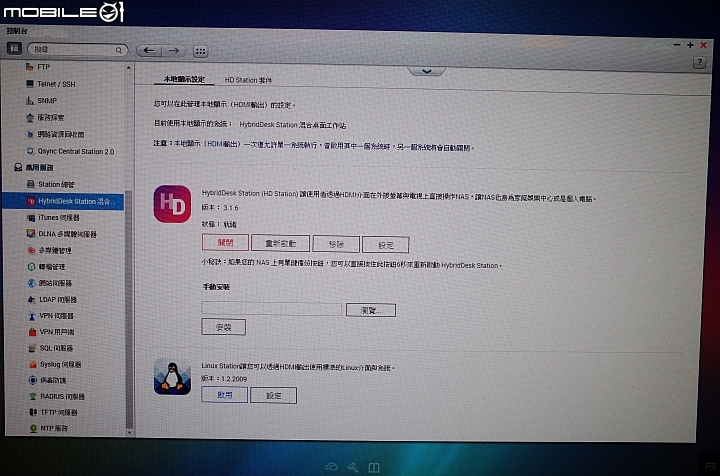720x476 pixels.
Task: Open 服務探索 service discovery item
Action: [x=45, y=118]
